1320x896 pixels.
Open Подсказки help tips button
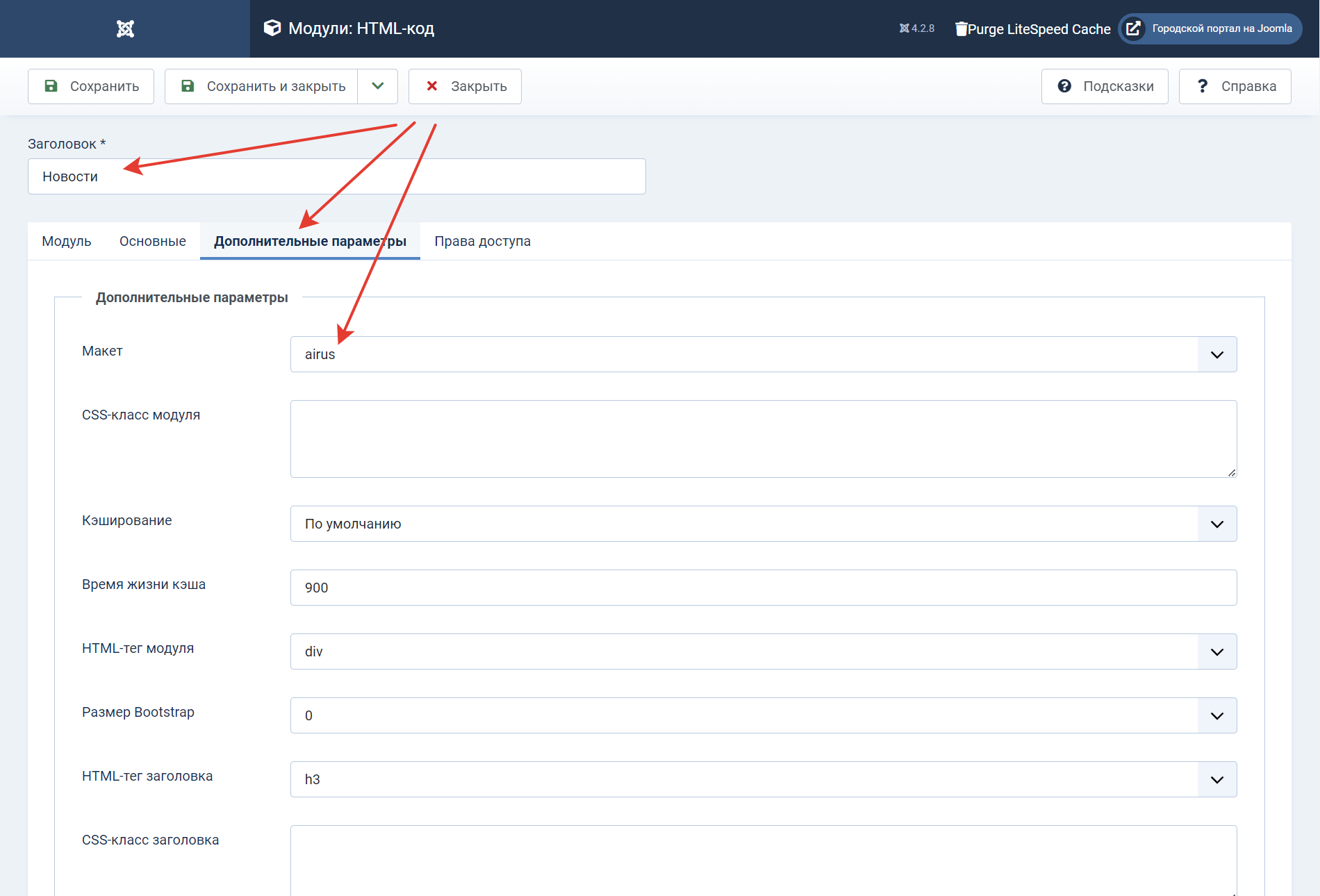click(x=1105, y=86)
